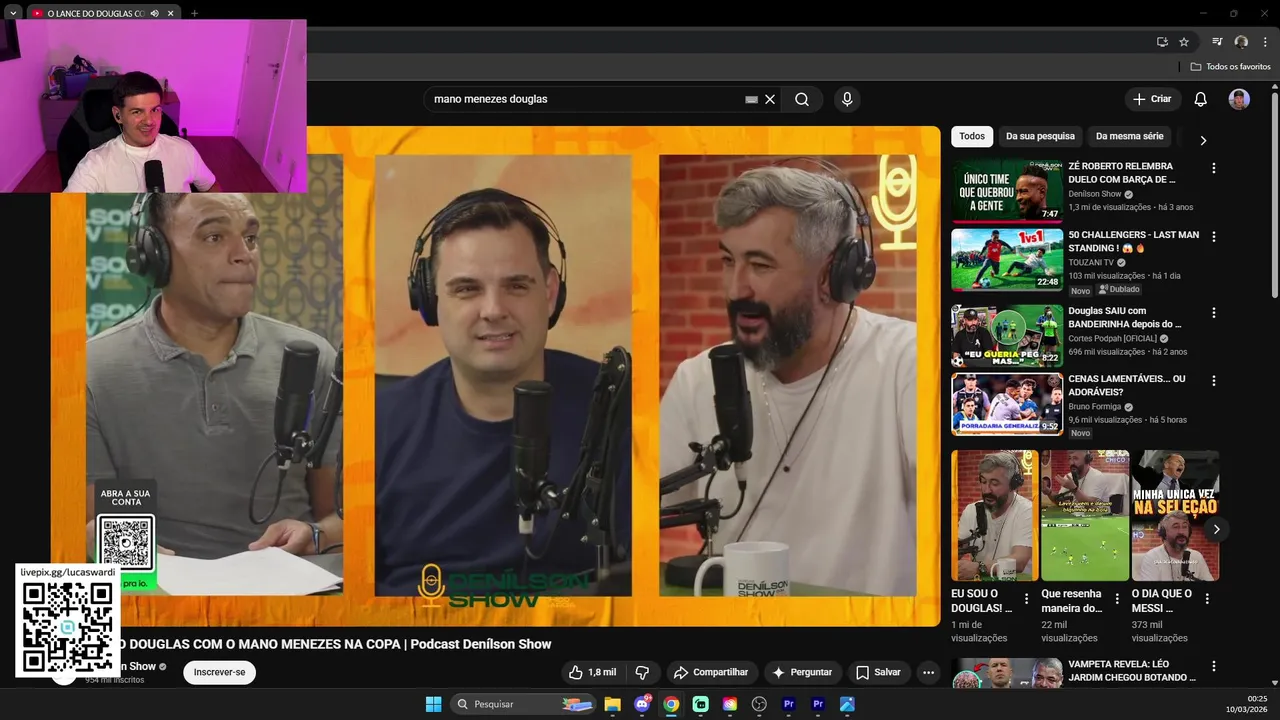The image size is (1280, 720).
Task: Open OBS Studio from the taskbar
Action: point(759,704)
